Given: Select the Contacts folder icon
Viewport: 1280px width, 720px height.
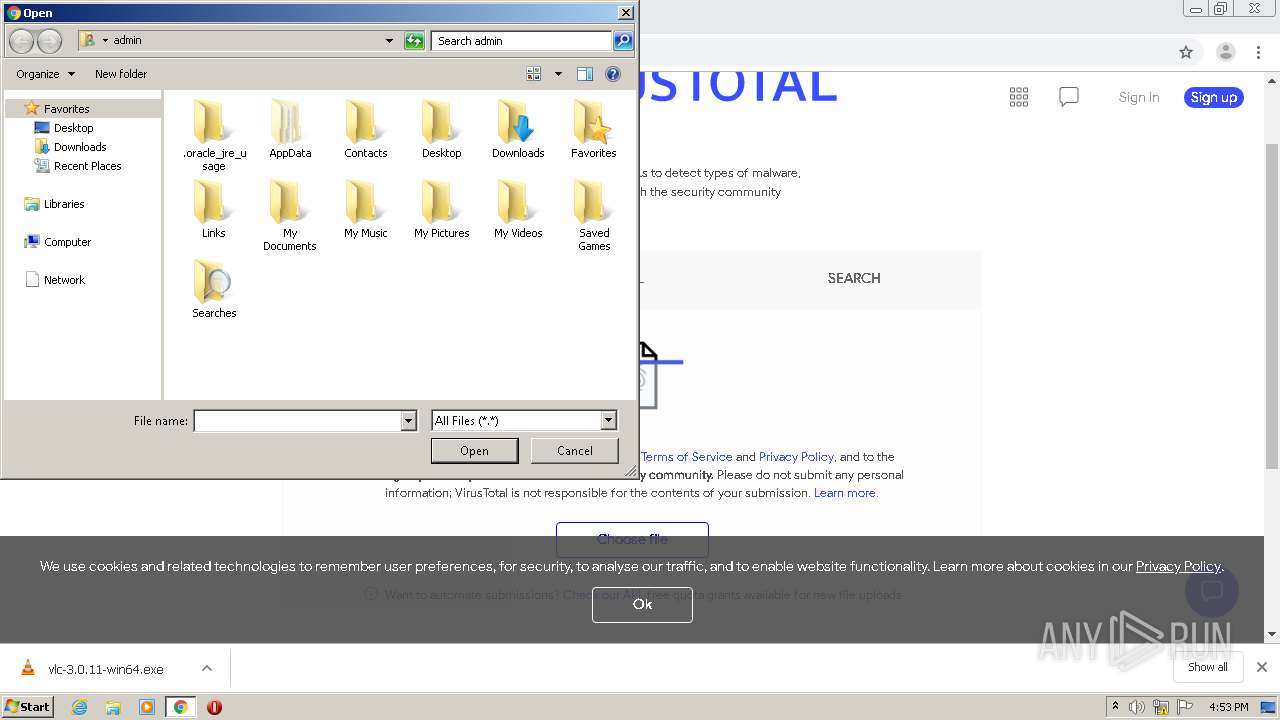Looking at the screenshot, I should (x=366, y=128).
